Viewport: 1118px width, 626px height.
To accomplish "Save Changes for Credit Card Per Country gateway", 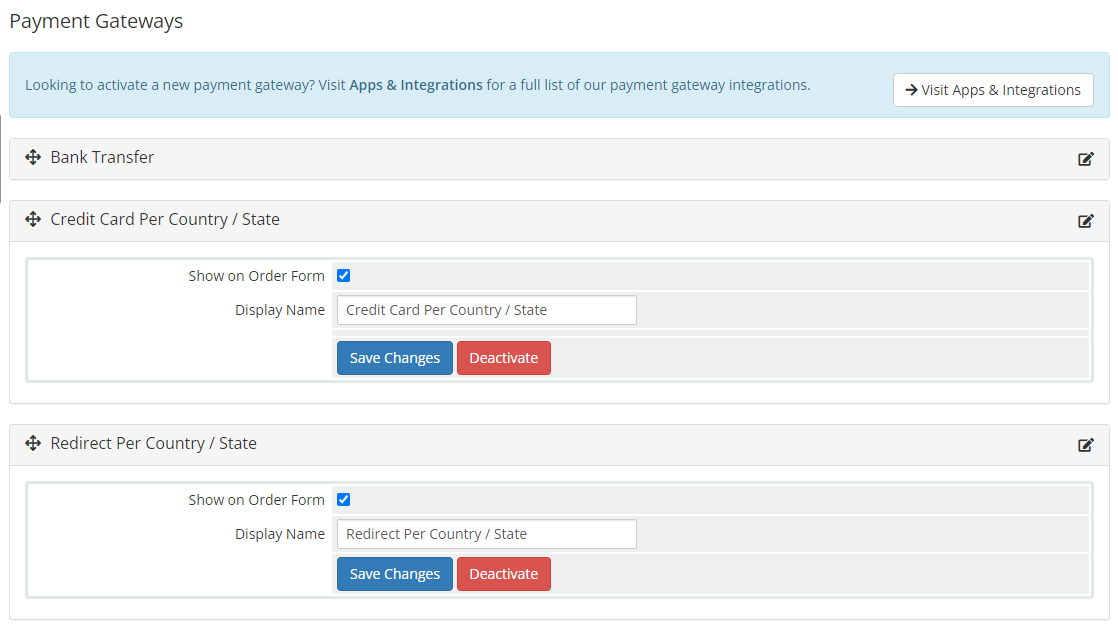I will pyautogui.click(x=394, y=358).
